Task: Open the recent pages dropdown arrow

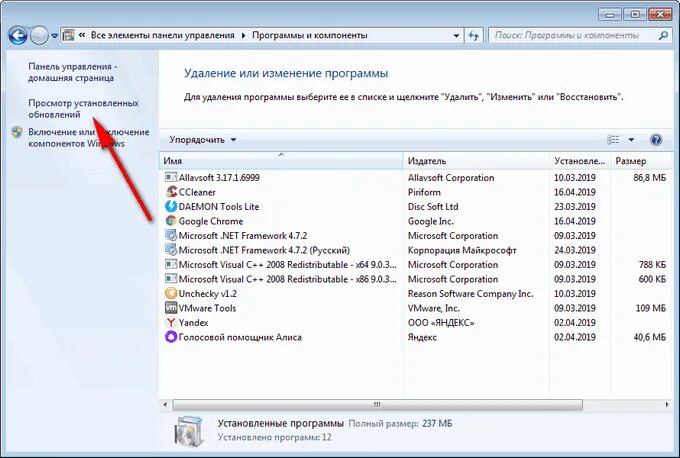Action: 55,36
